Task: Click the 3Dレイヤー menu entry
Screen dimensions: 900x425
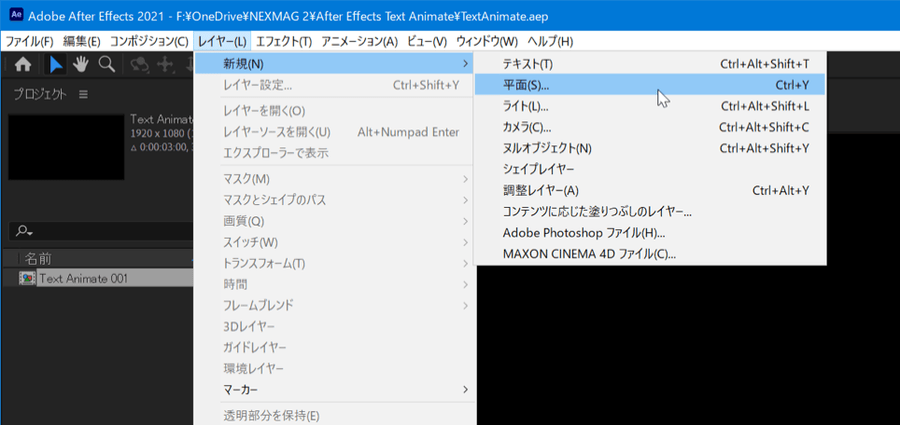Action: coord(334,326)
